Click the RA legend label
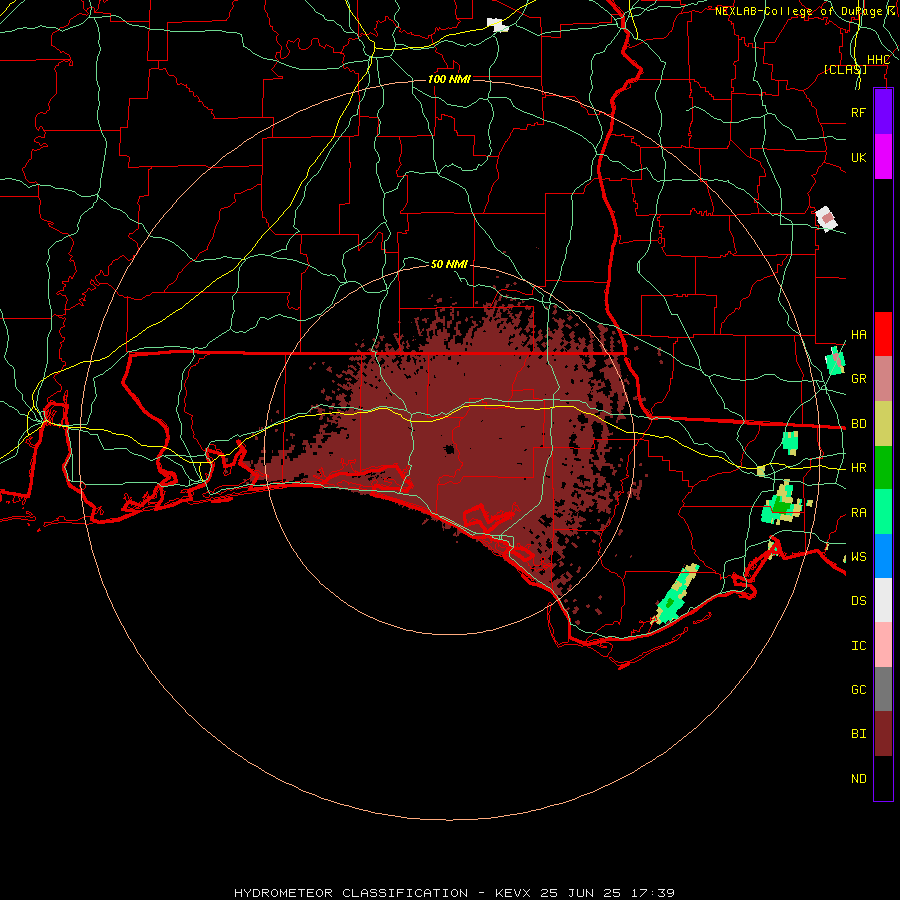Viewport: 900px width, 900px height. coord(858,513)
